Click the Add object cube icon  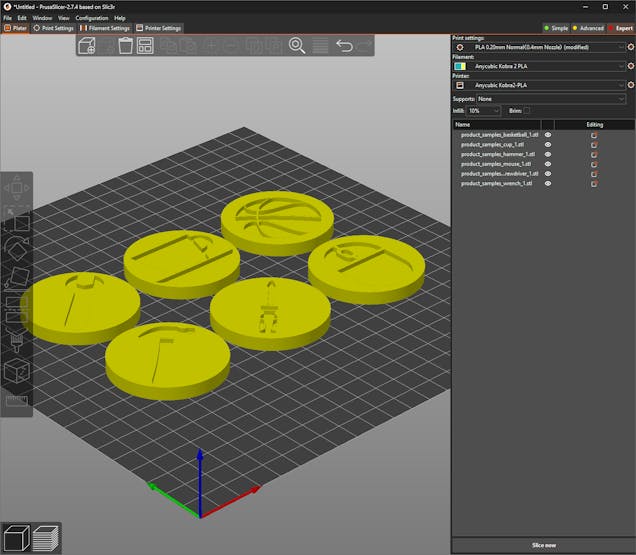pyautogui.click(x=87, y=46)
